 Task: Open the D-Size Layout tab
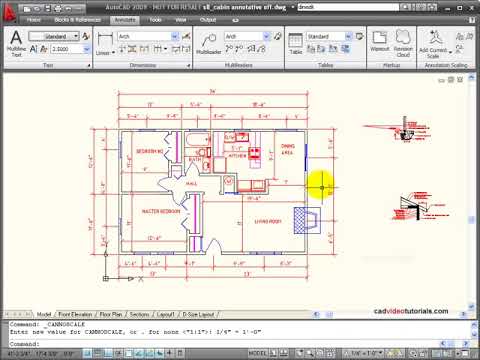[198, 314]
